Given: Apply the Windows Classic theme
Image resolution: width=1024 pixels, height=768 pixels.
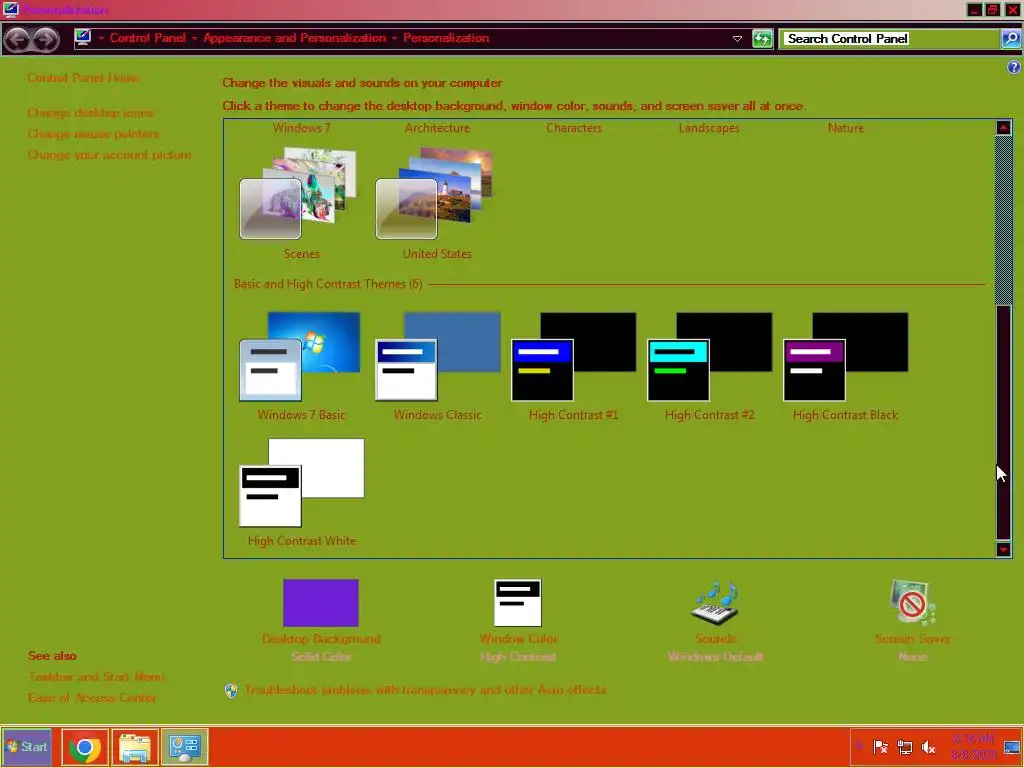Looking at the screenshot, I should [437, 366].
